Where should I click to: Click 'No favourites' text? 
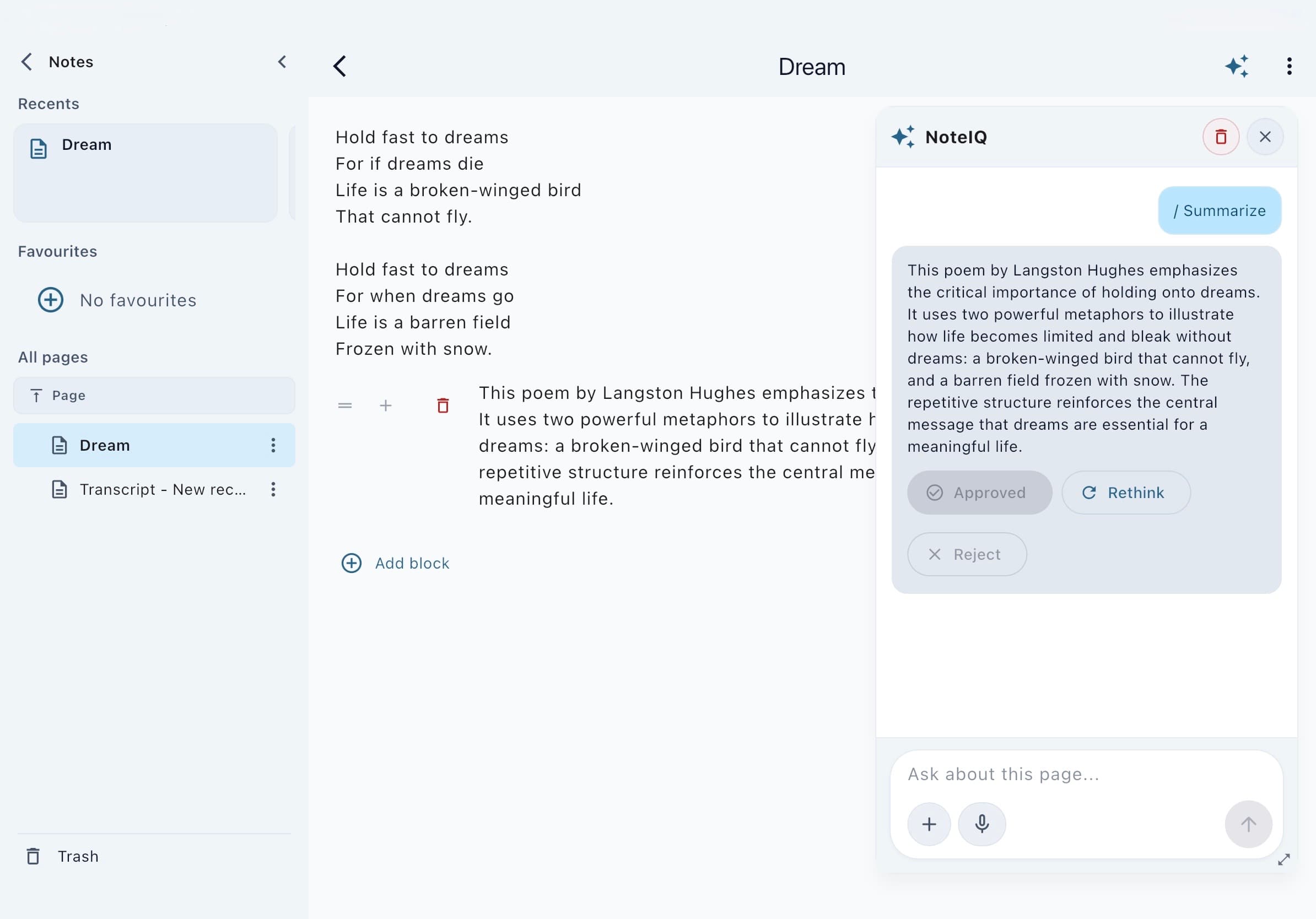pyautogui.click(x=138, y=300)
